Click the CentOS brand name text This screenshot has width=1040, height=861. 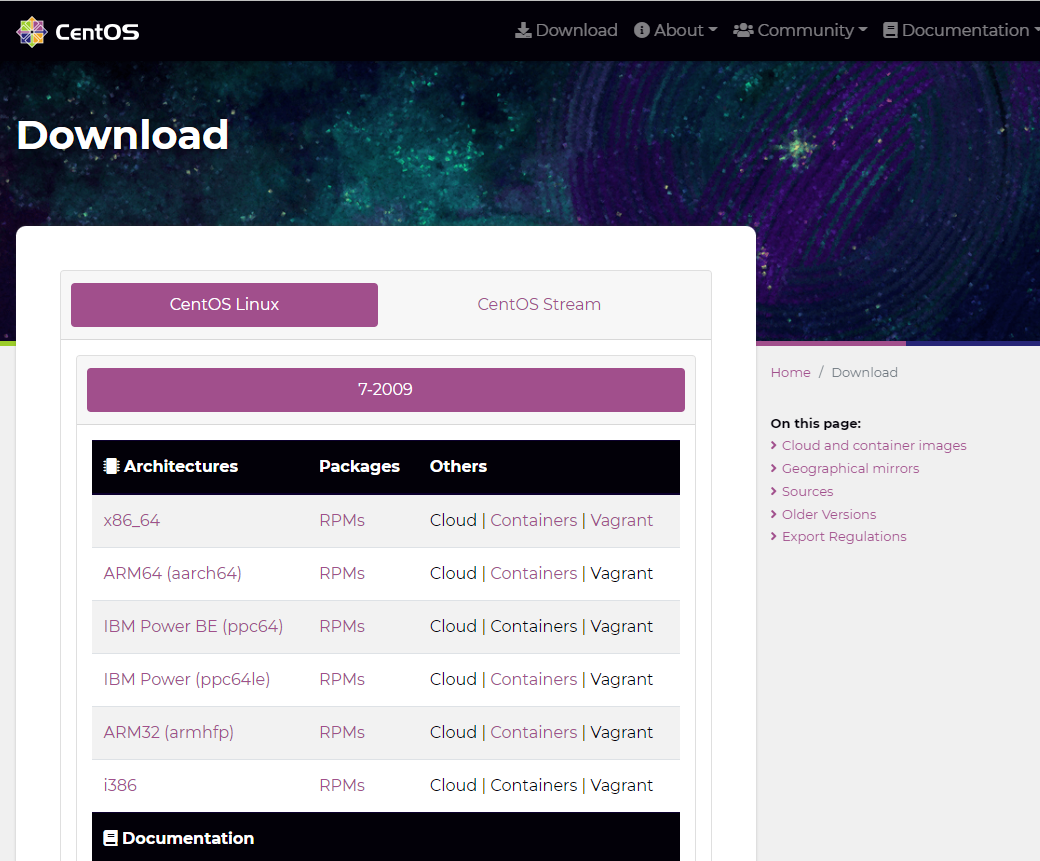click(x=98, y=32)
